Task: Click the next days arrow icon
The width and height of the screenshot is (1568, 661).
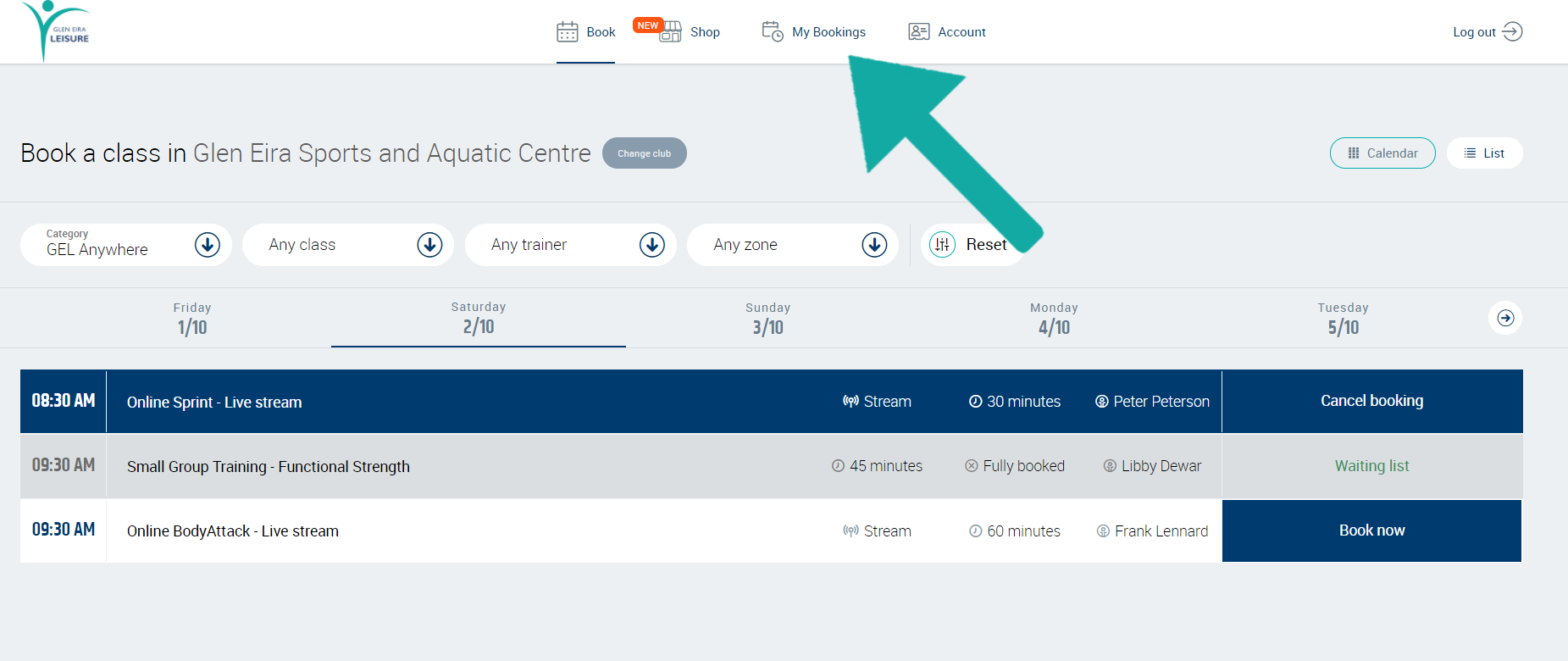Action: [1505, 318]
